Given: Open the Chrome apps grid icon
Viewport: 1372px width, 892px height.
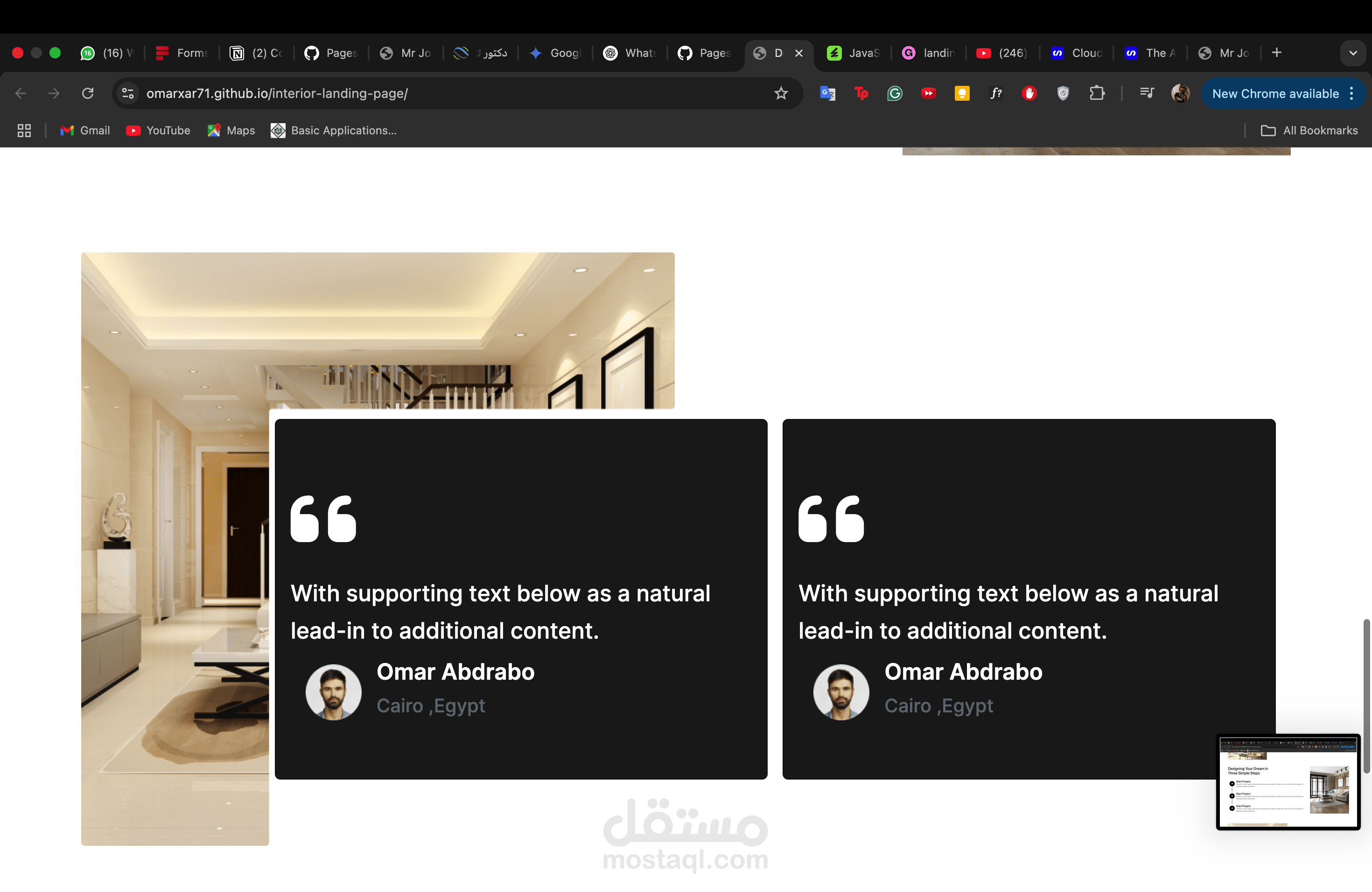Looking at the screenshot, I should (x=24, y=131).
